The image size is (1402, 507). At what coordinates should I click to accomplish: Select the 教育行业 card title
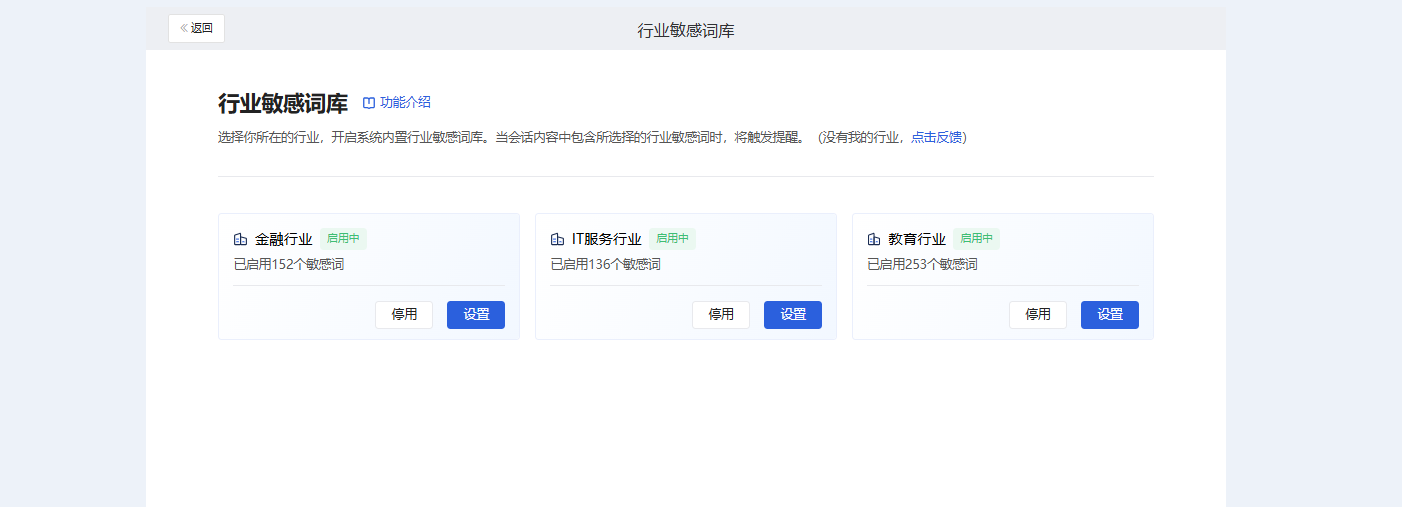[x=917, y=239]
